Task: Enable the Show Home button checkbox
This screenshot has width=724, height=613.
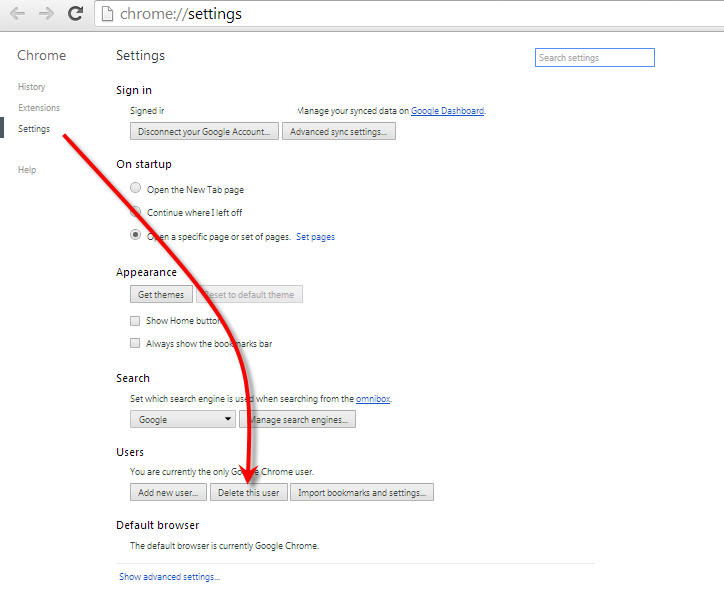Action: coord(135,321)
